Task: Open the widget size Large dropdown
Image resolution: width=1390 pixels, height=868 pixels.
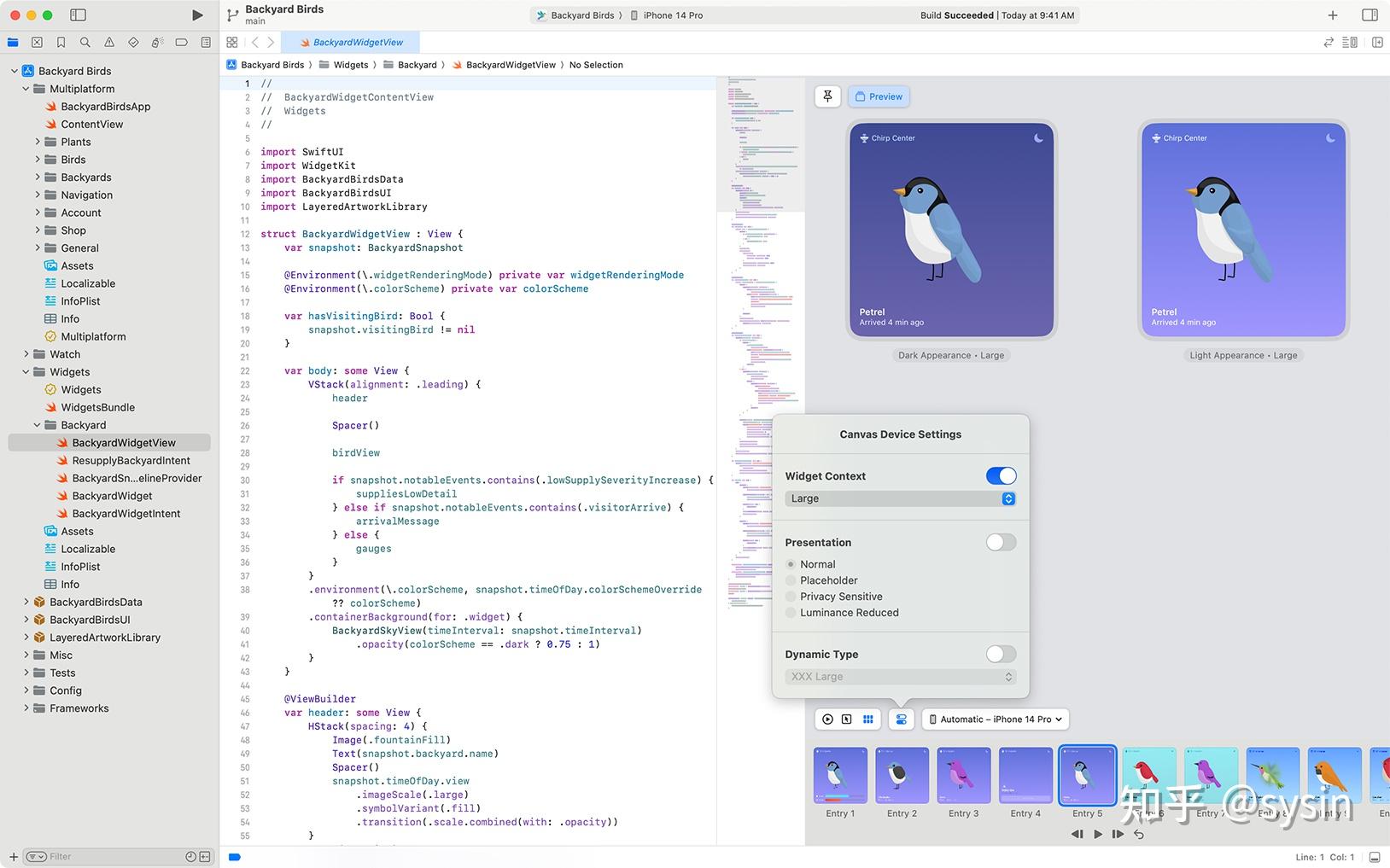Action: (900, 498)
